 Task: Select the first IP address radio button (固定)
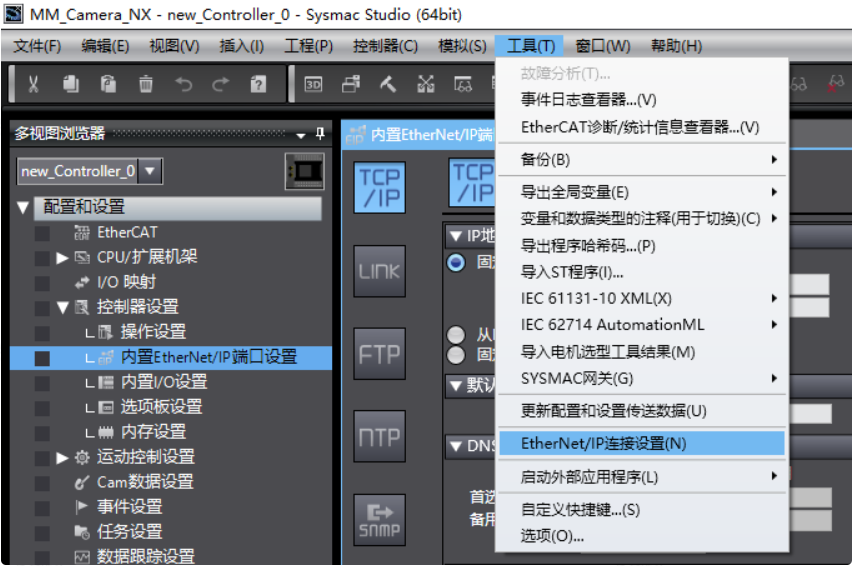pos(456,263)
